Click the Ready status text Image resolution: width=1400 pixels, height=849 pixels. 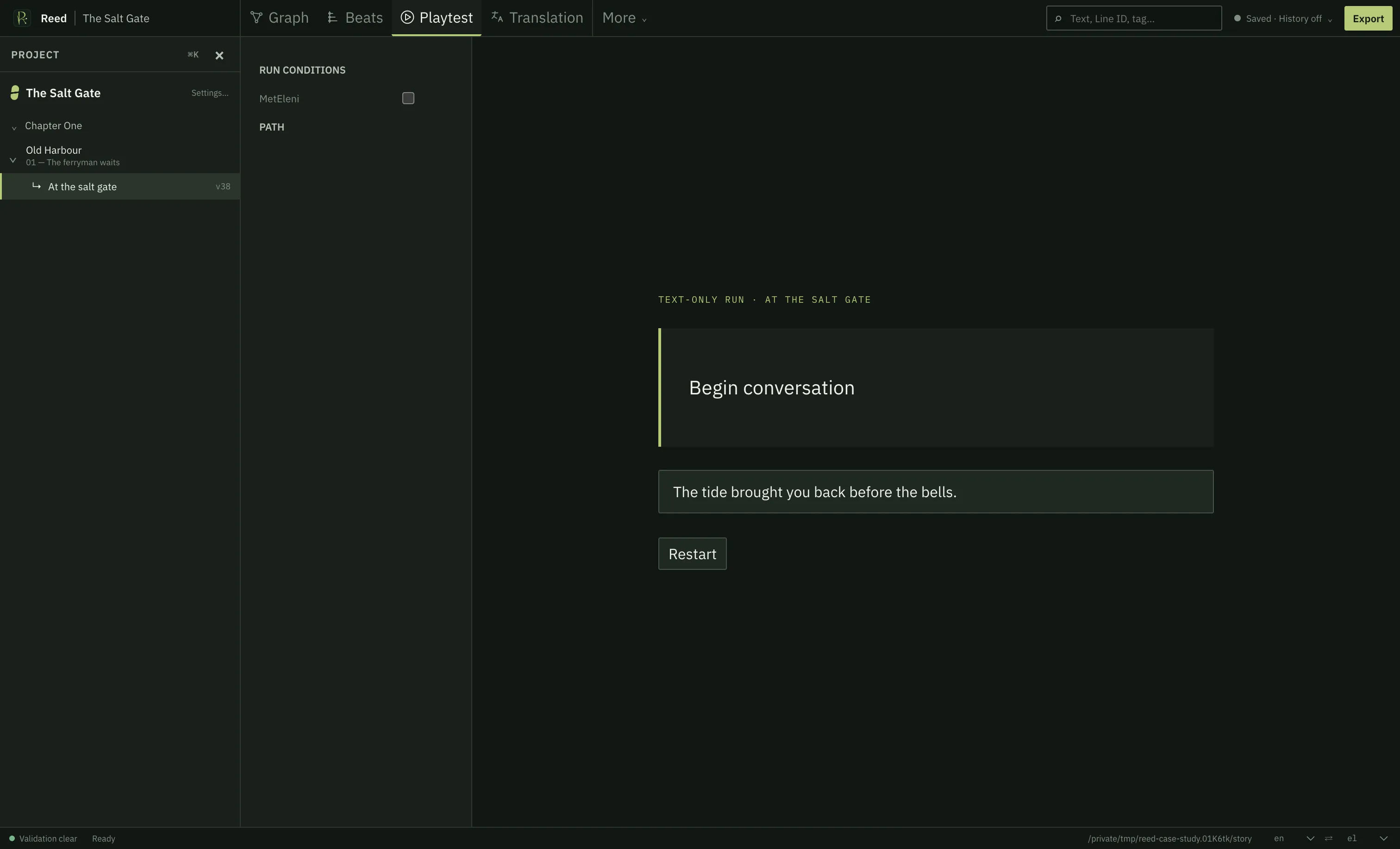(x=103, y=838)
